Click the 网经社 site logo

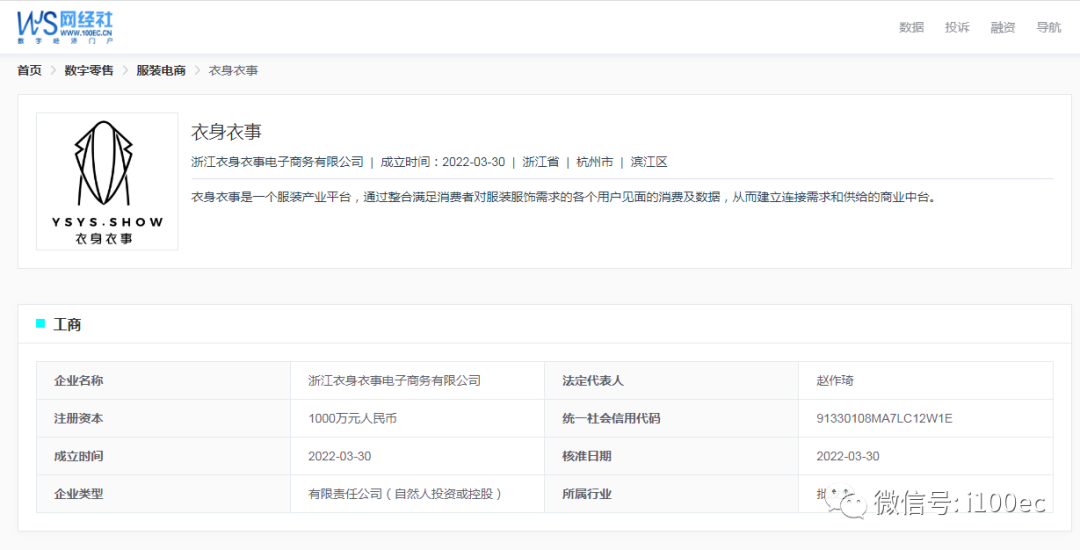pos(65,28)
